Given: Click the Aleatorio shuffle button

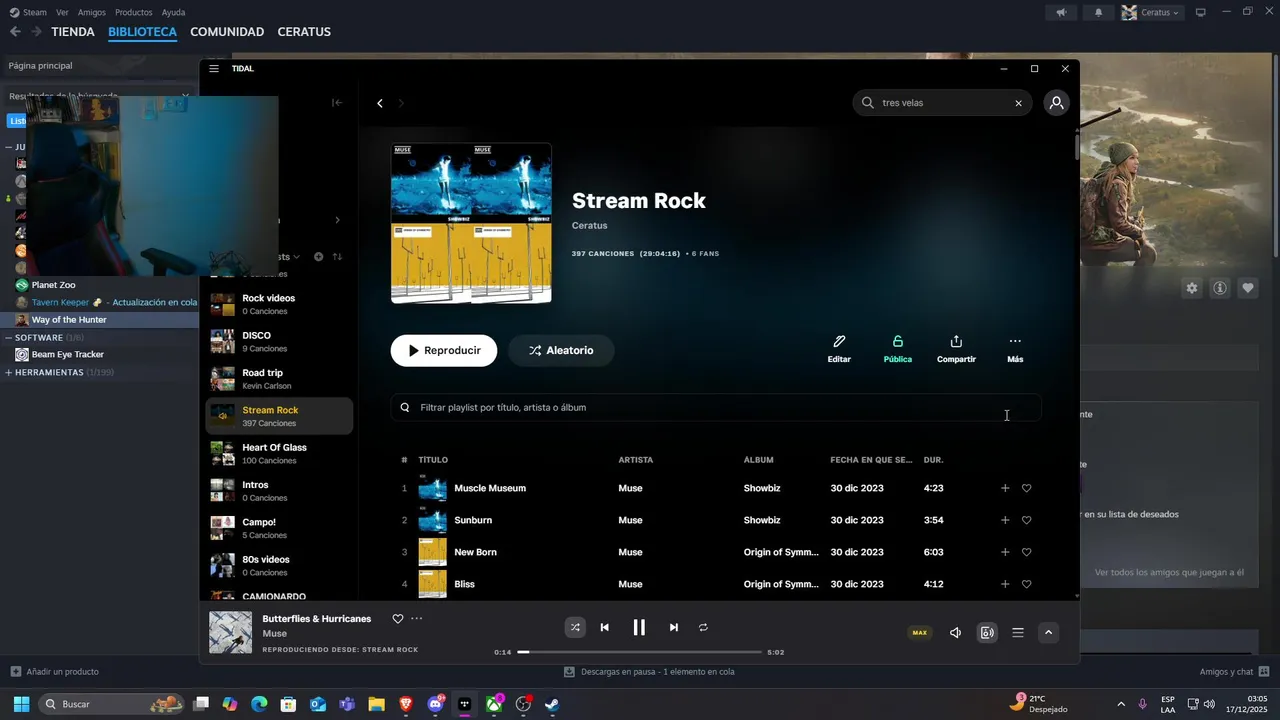Looking at the screenshot, I should pos(561,351).
